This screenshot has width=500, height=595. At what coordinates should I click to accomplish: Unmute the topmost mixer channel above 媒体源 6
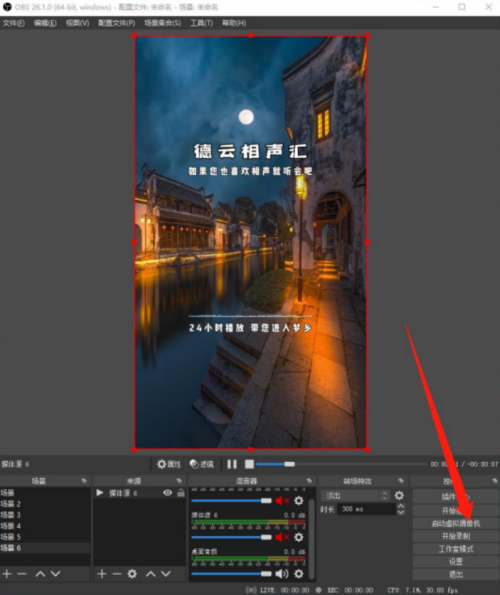tap(282, 501)
